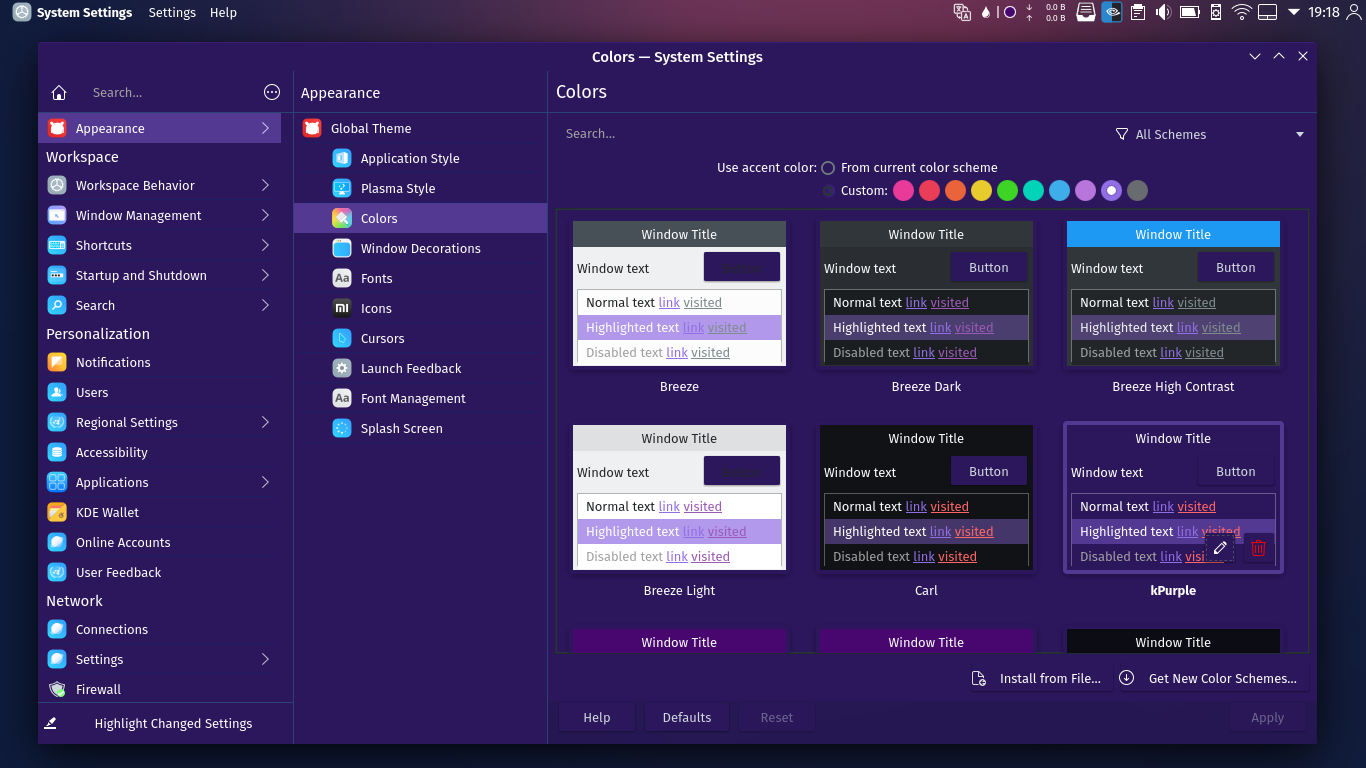Expand the Workspace Behavior chevron

(265, 185)
